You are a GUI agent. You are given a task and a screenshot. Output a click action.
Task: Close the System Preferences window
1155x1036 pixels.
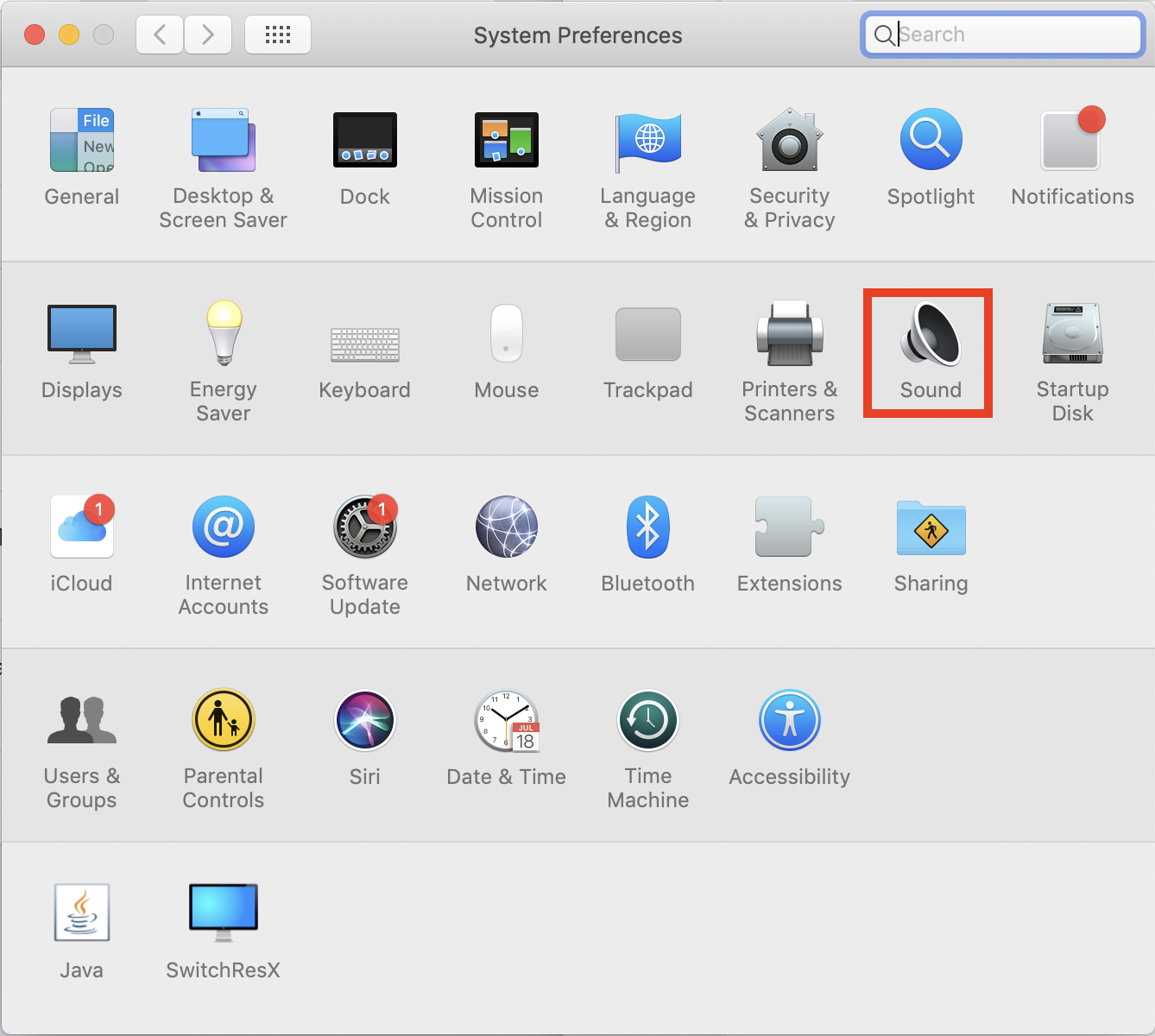[x=35, y=35]
